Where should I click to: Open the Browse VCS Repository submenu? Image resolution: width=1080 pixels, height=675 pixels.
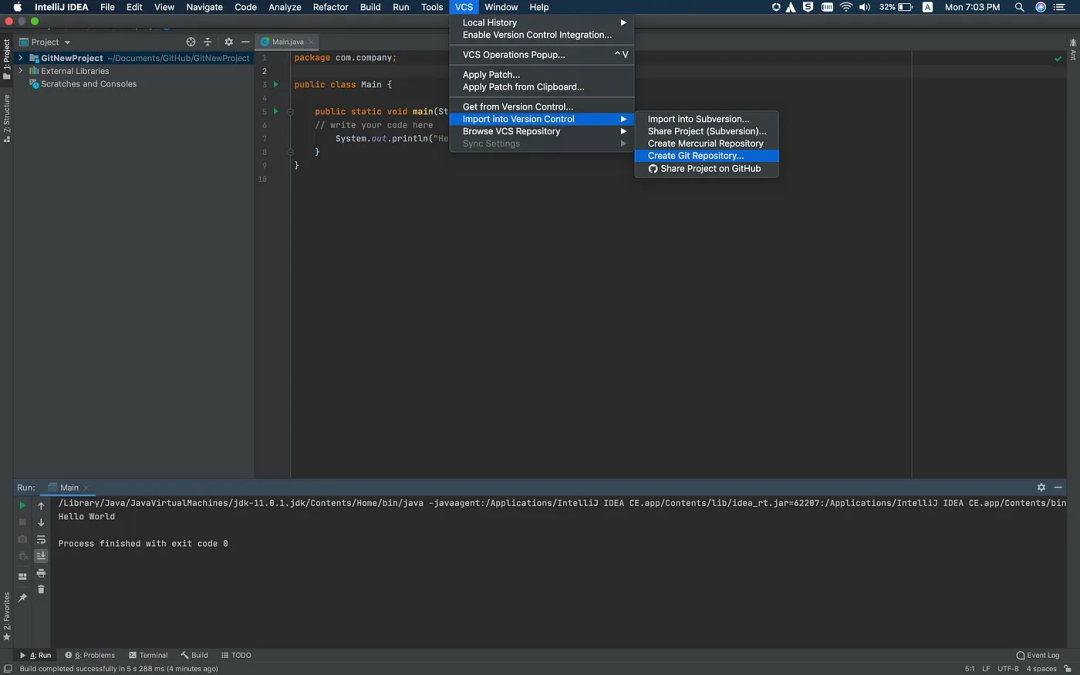point(541,131)
